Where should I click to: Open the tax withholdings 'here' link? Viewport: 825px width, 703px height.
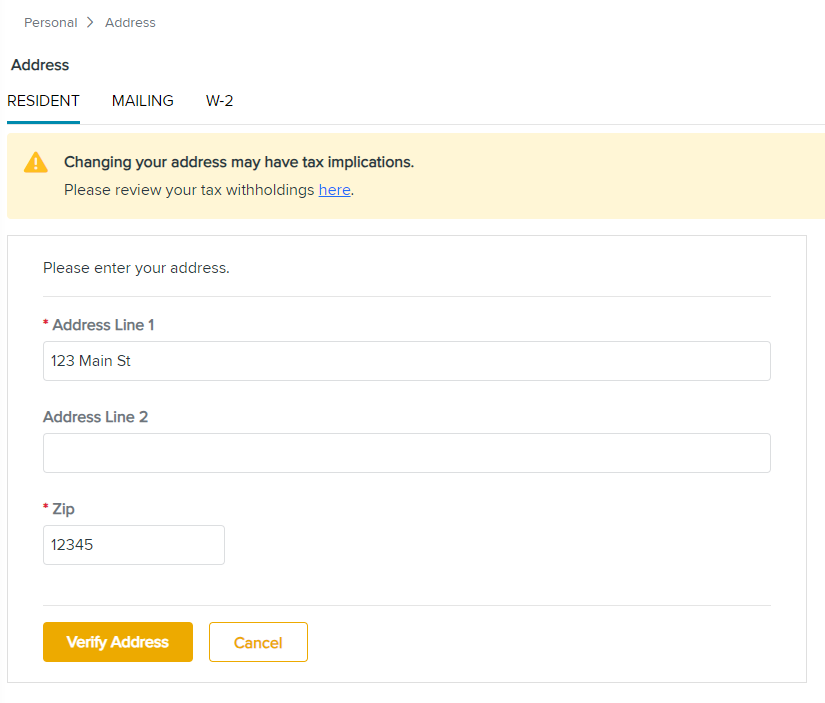point(334,190)
